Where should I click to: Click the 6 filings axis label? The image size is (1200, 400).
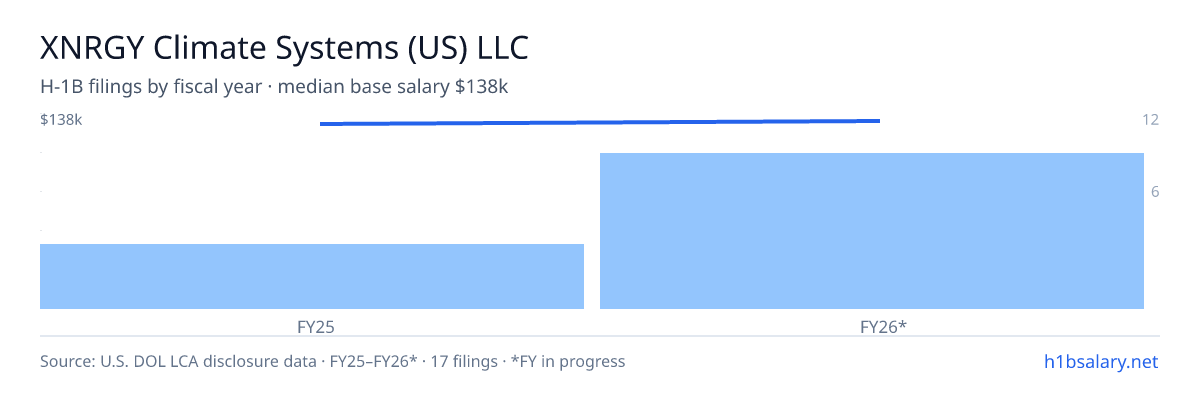[1155, 192]
